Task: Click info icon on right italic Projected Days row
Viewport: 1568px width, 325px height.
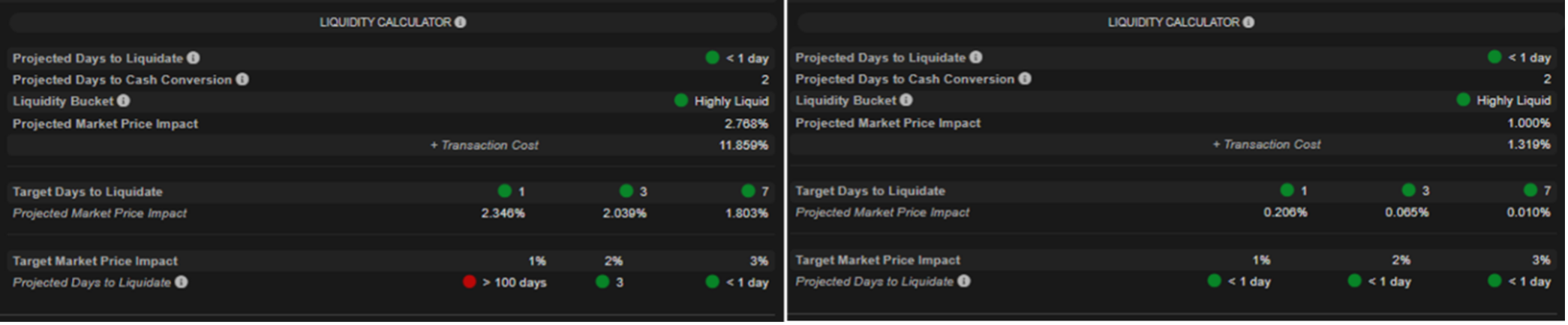Action: [x=964, y=281]
